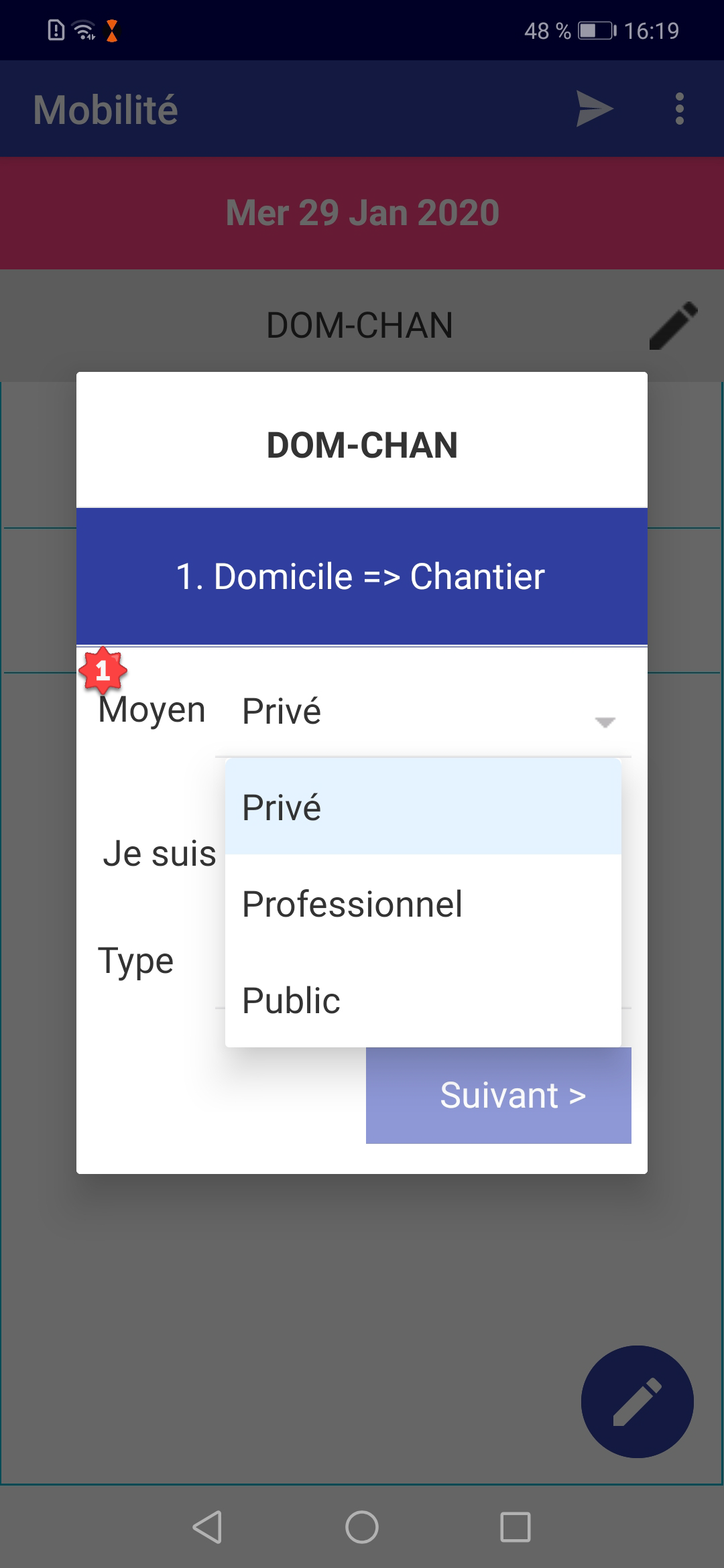Tap the DOM-CHAN dialog title
The image size is (724, 1568).
(x=362, y=445)
